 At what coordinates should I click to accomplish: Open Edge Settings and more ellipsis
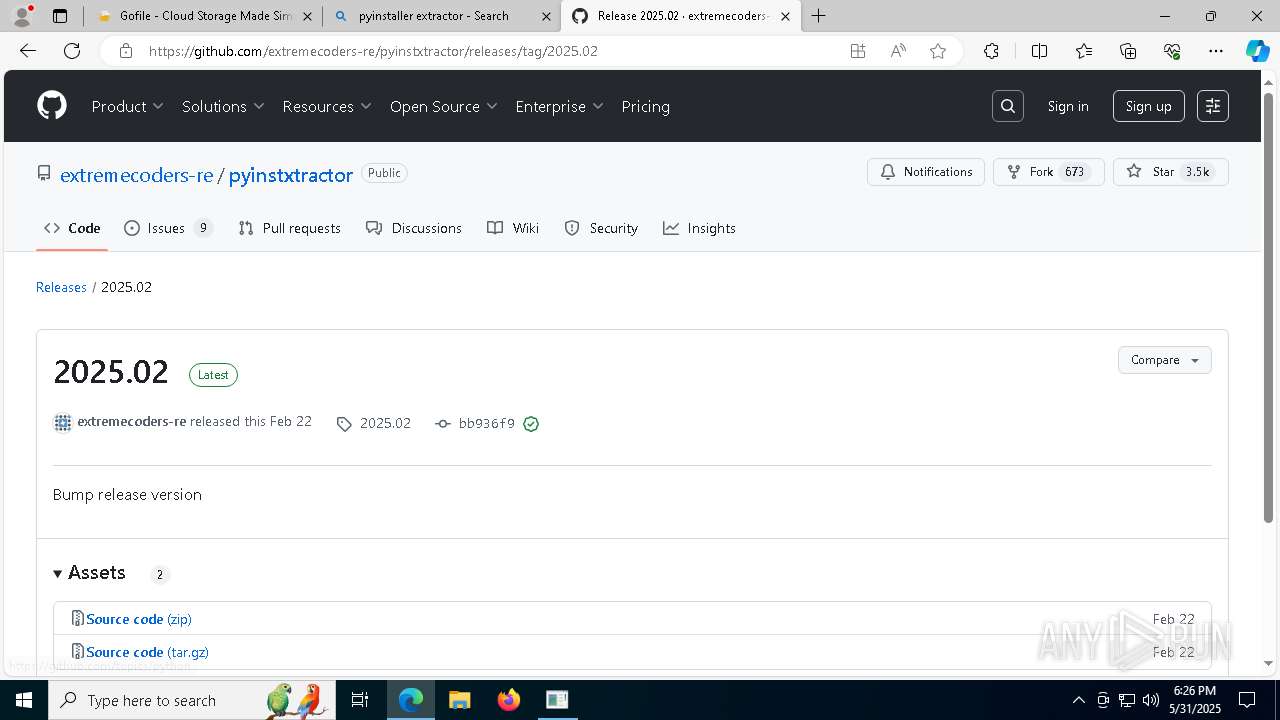pos(1216,51)
